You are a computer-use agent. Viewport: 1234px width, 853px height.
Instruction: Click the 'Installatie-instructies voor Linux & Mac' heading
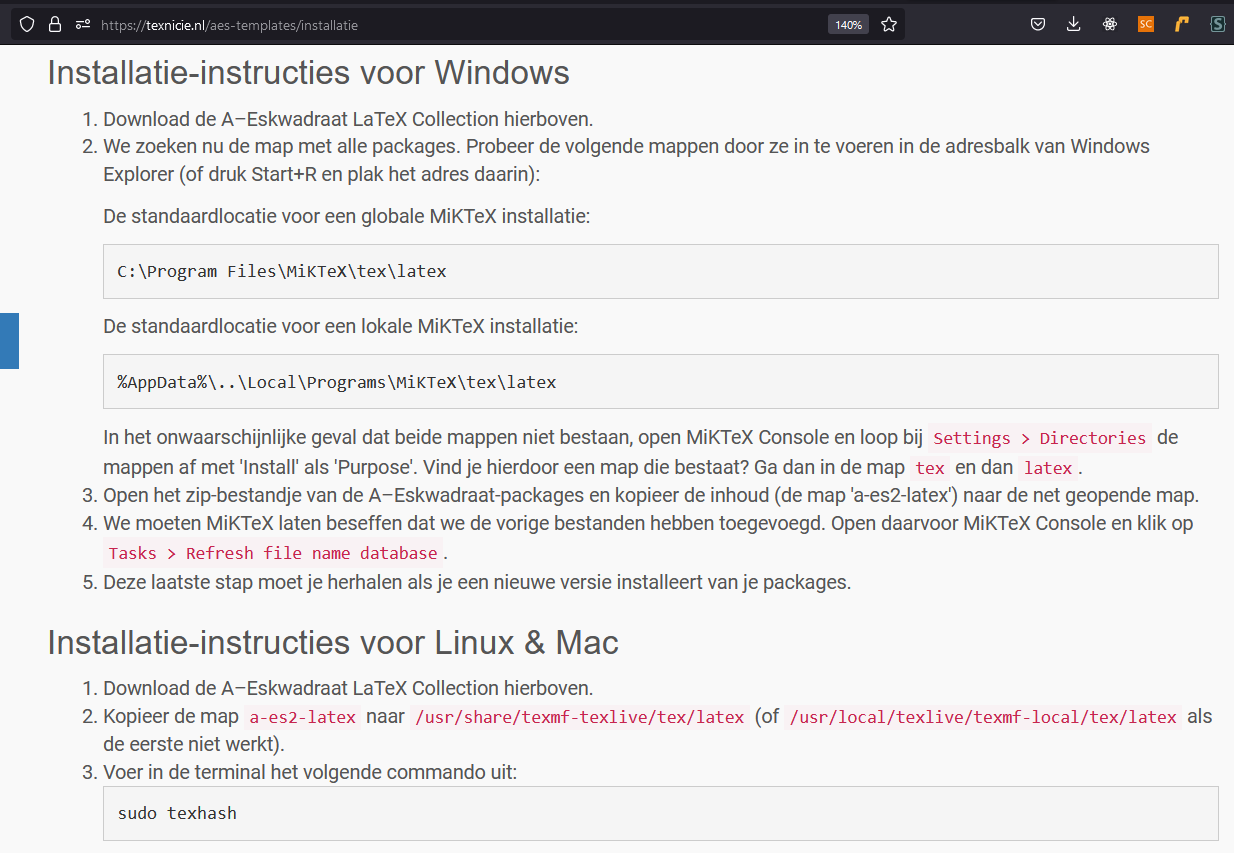click(x=333, y=642)
